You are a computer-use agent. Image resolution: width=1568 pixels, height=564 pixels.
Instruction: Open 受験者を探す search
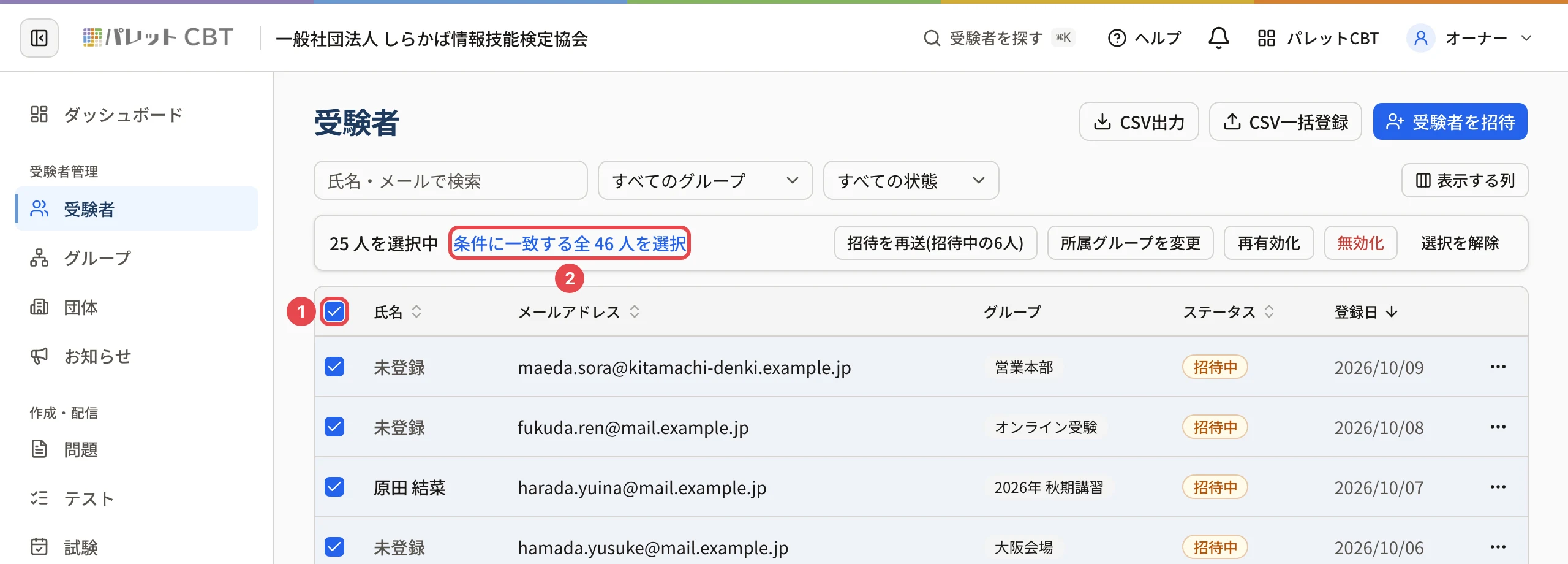click(999, 38)
